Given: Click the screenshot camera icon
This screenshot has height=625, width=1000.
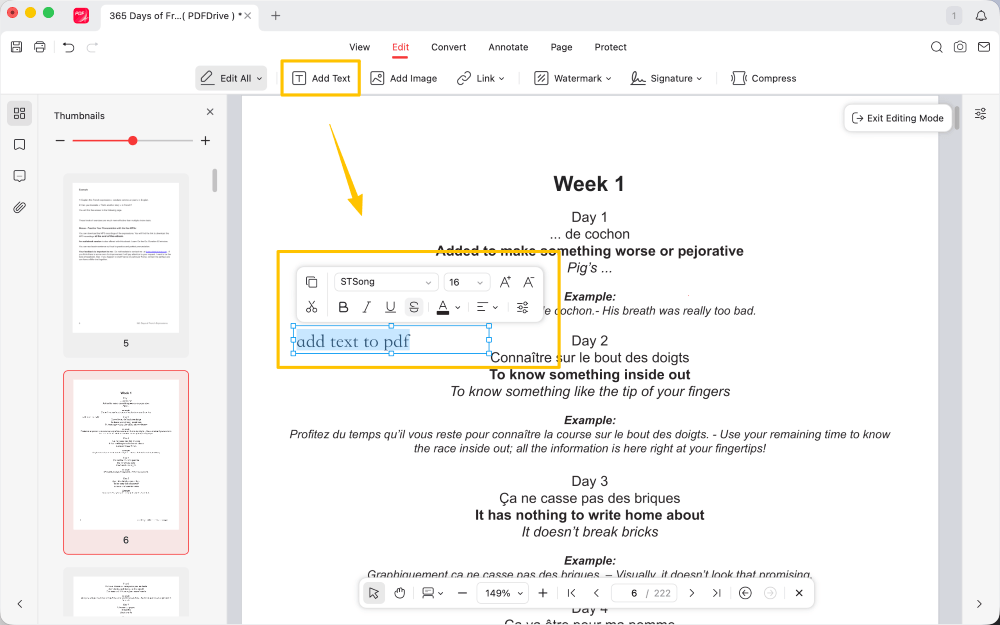Looking at the screenshot, I should point(960,47).
